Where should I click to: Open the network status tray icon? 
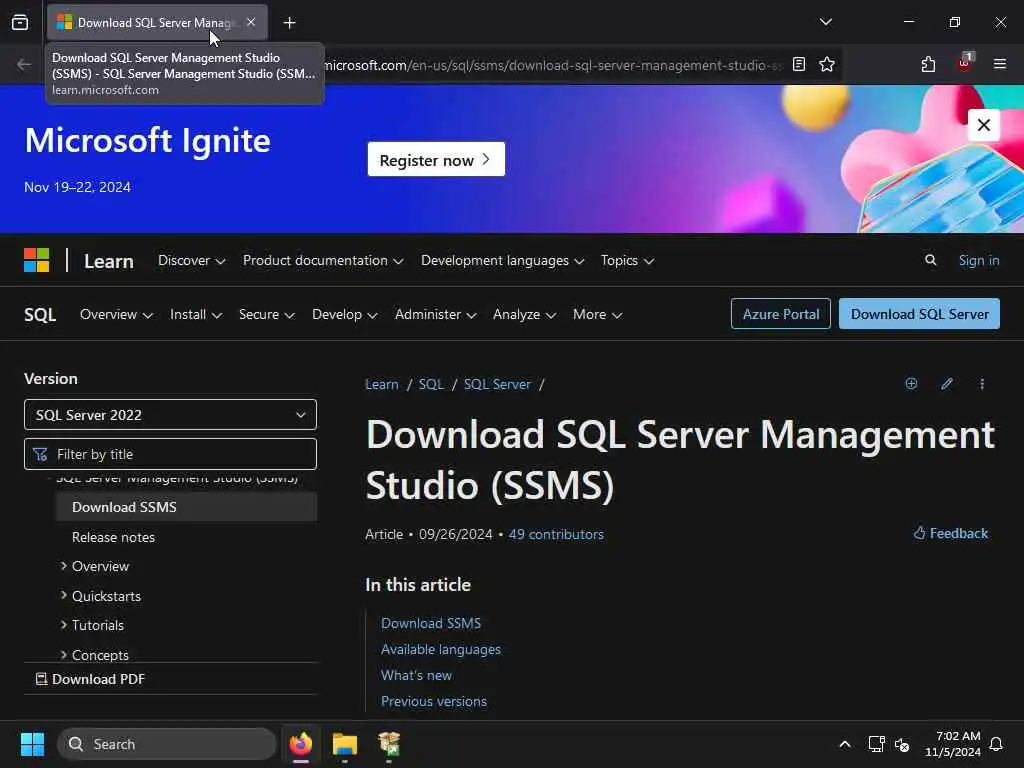pyautogui.click(x=876, y=744)
